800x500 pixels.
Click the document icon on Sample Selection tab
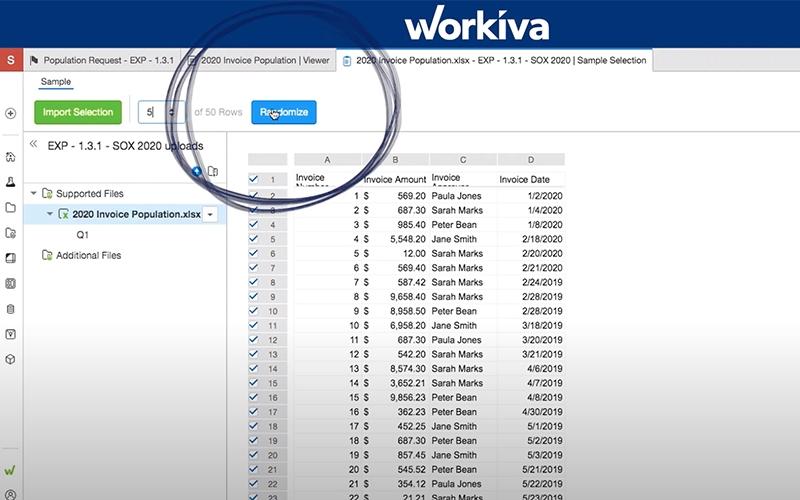(x=347, y=61)
